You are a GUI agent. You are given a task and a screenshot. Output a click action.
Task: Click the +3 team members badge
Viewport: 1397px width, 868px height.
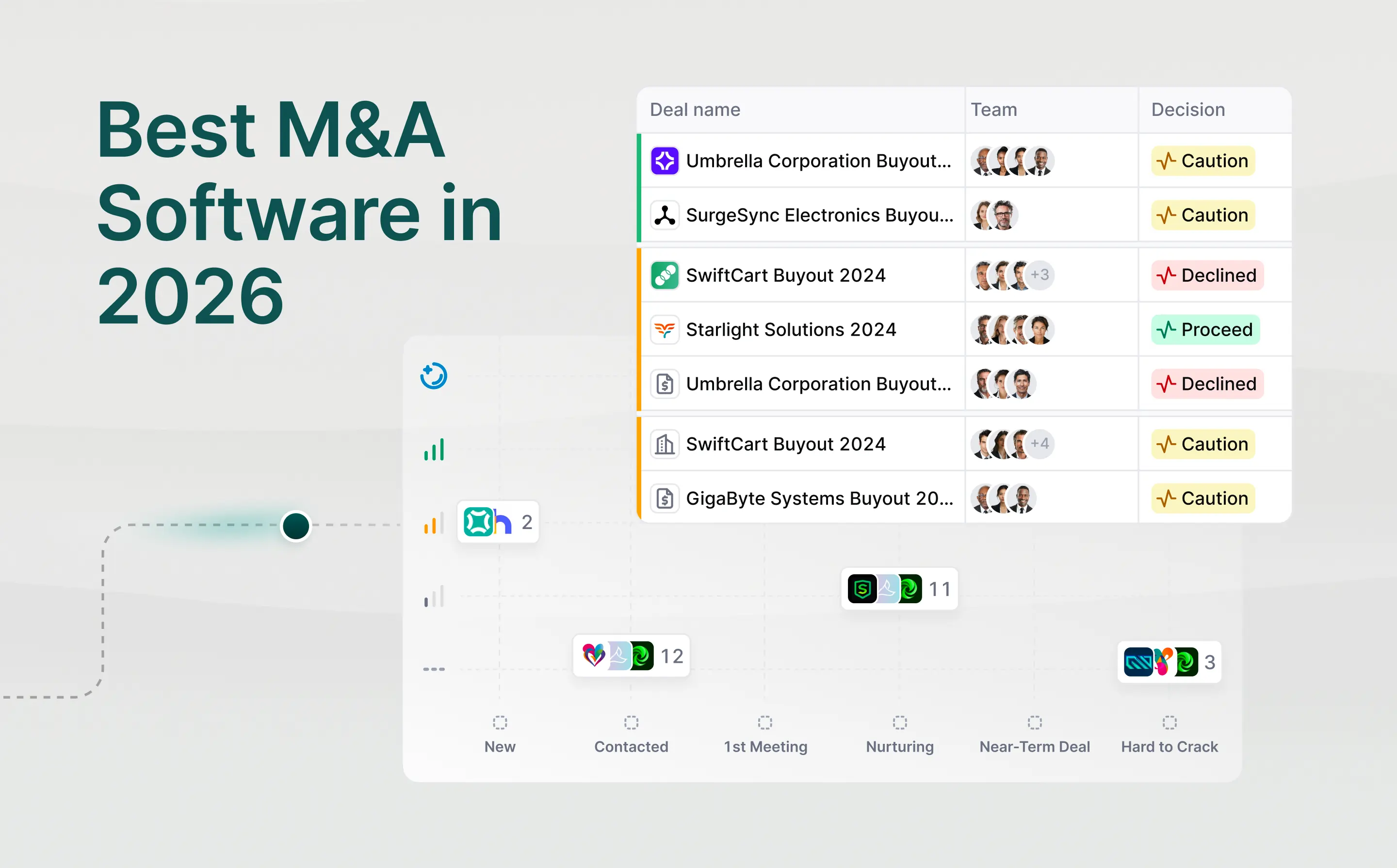[1040, 275]
